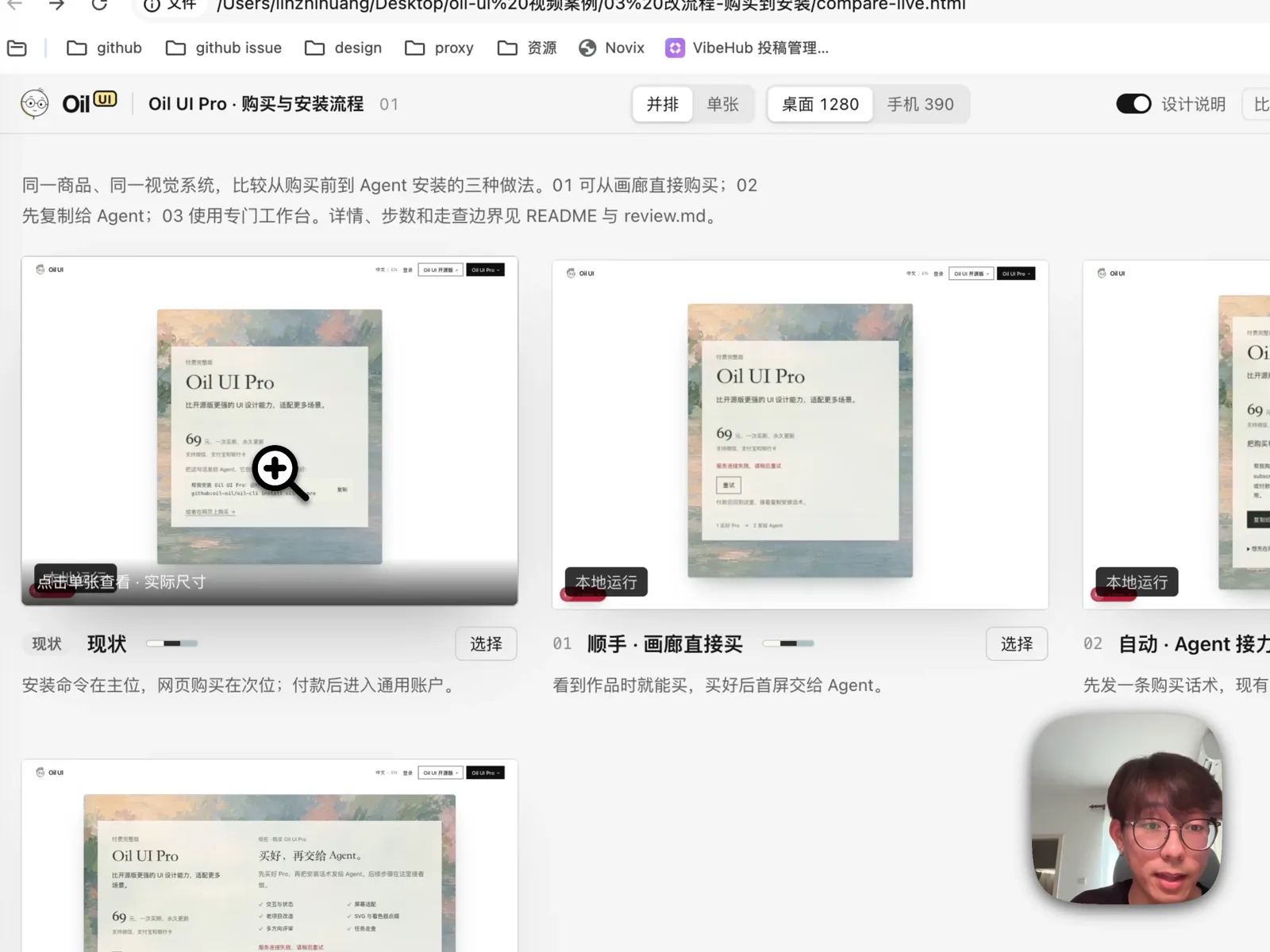
Task: Click 选择 button for 顺手 · 画廊直接买
Action: (1017, 643)
